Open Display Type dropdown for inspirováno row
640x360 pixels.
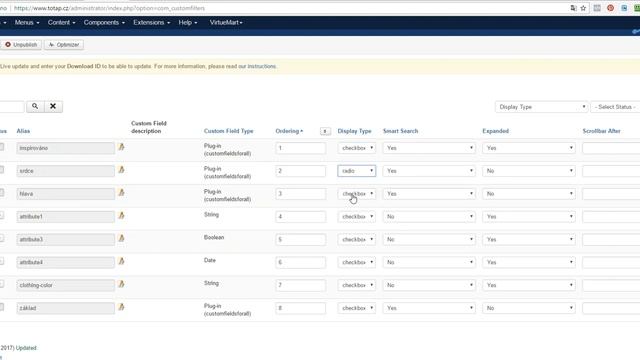356,148
